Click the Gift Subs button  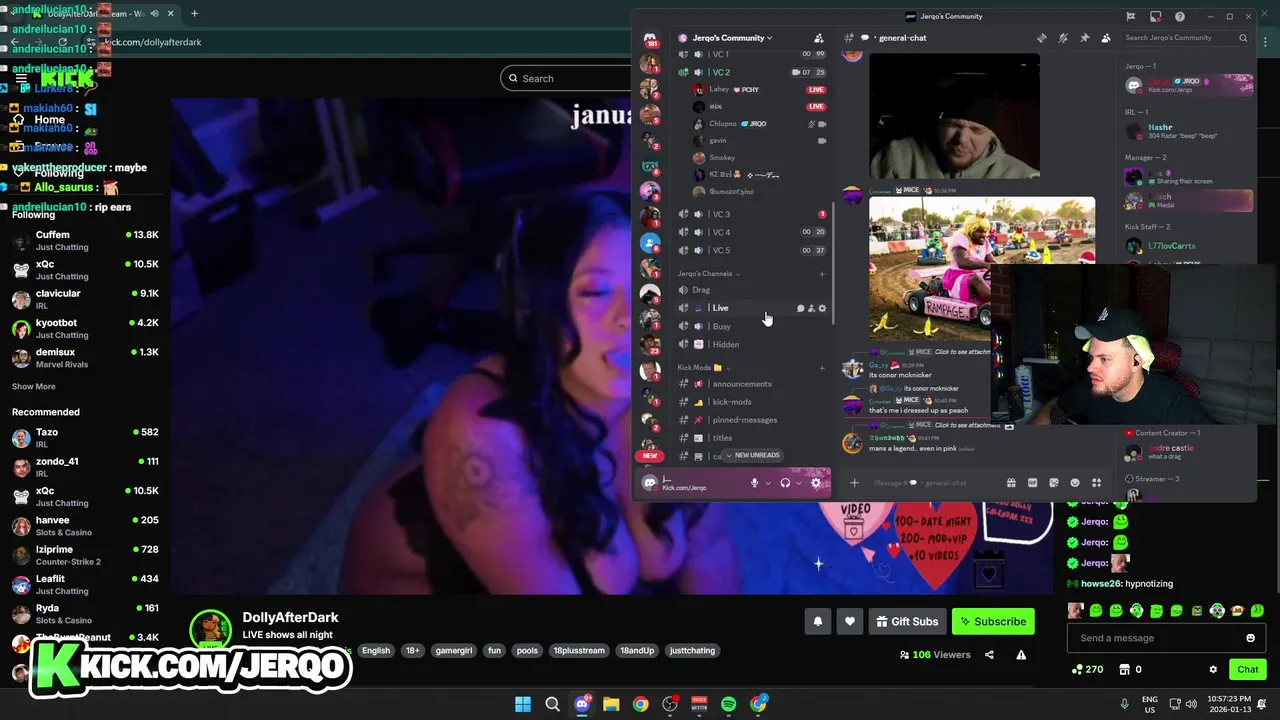point(907,621)
